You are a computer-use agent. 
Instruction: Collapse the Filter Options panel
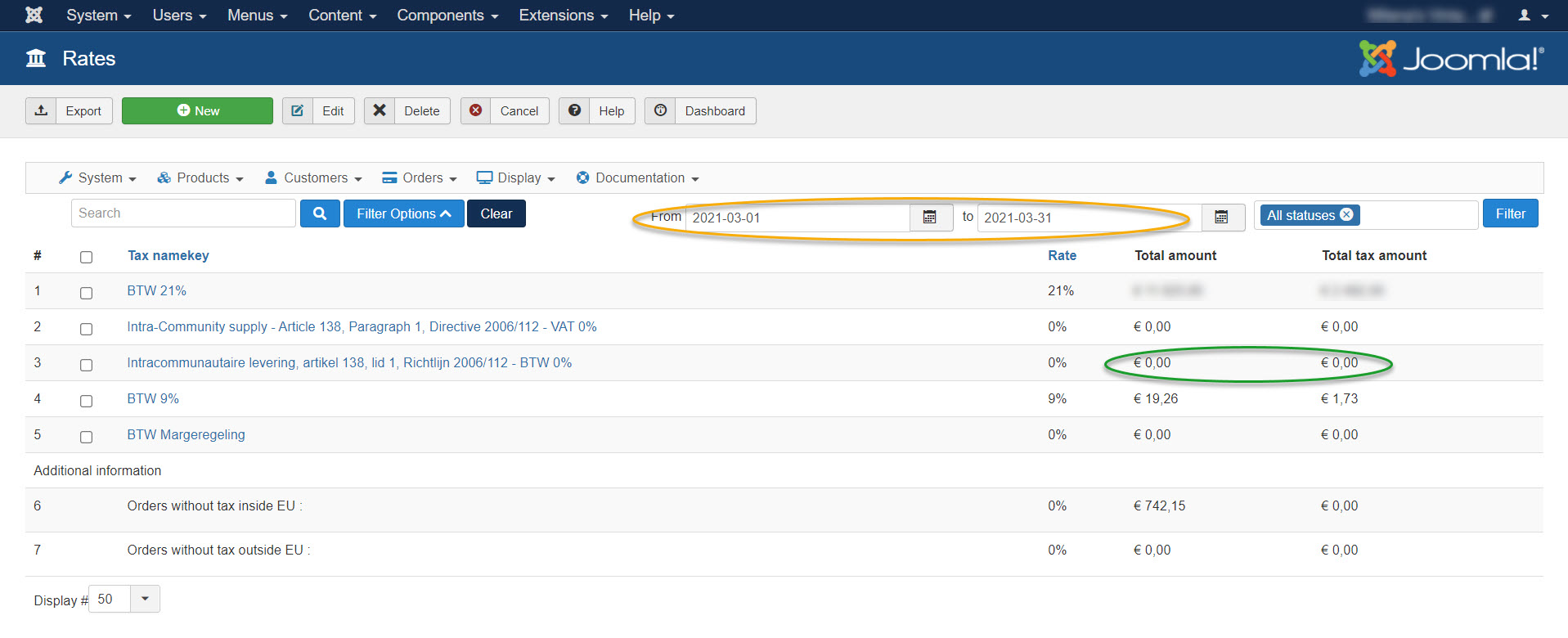pyautogui.click(x=404, y=213)
